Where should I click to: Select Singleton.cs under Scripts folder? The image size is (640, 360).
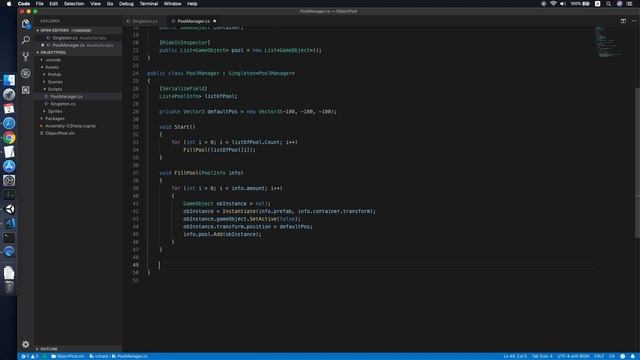(78, 104)
